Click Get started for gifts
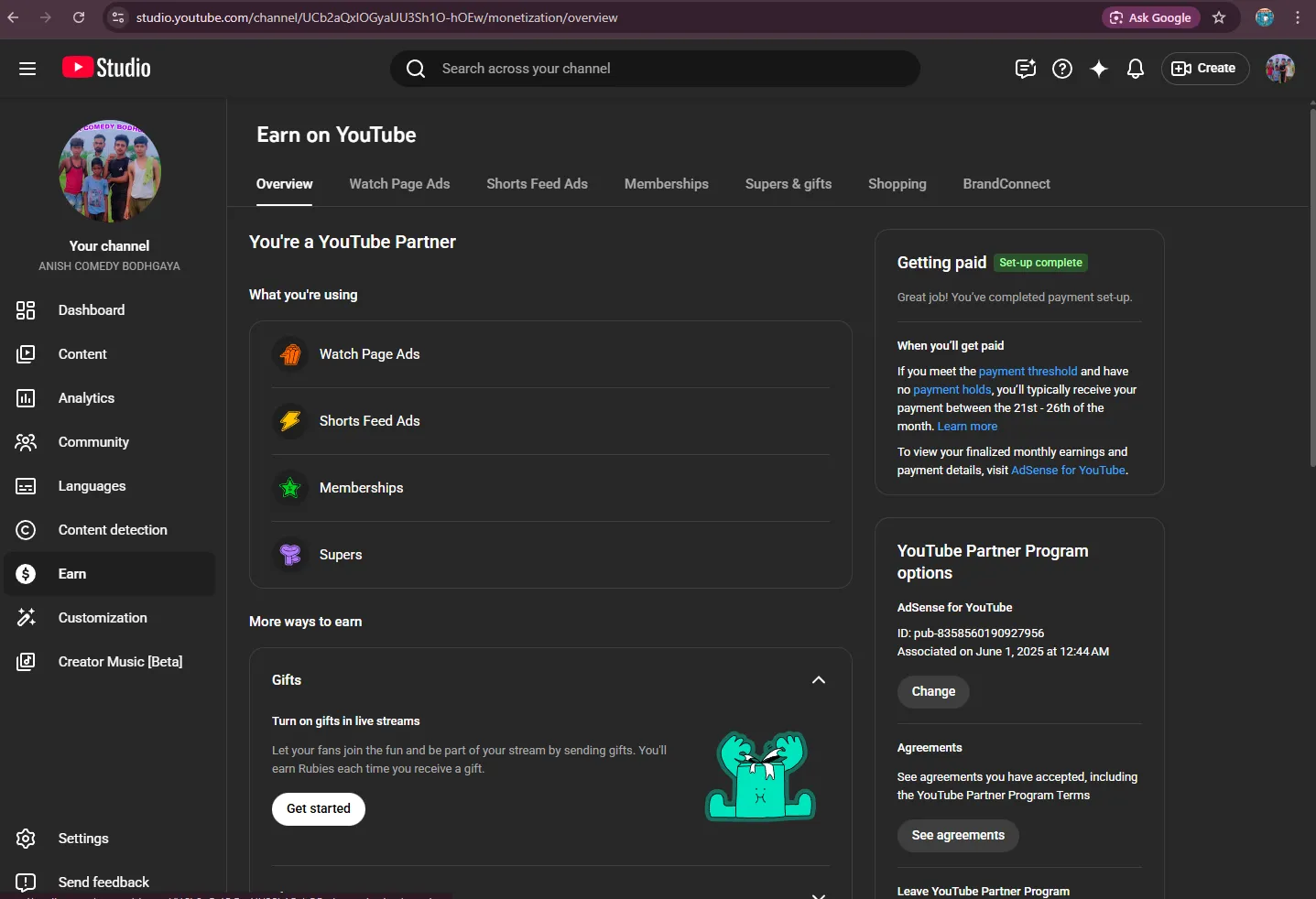 [x=319, y=809]
